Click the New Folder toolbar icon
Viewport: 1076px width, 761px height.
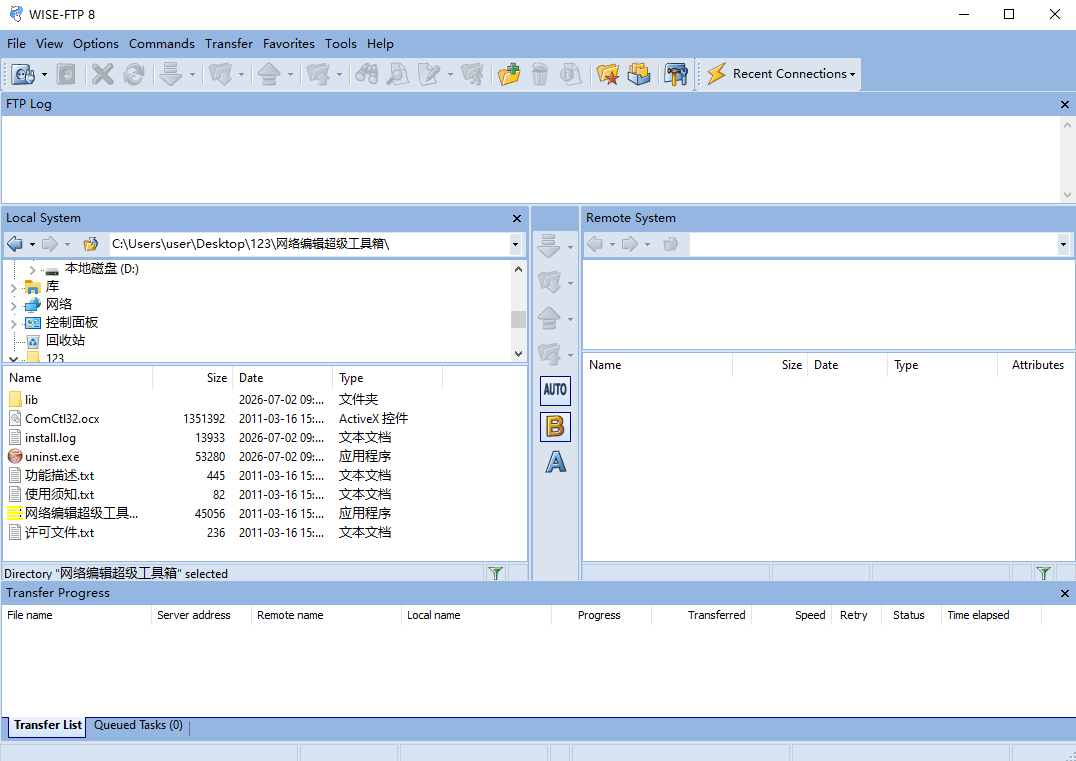click(509, 74)
